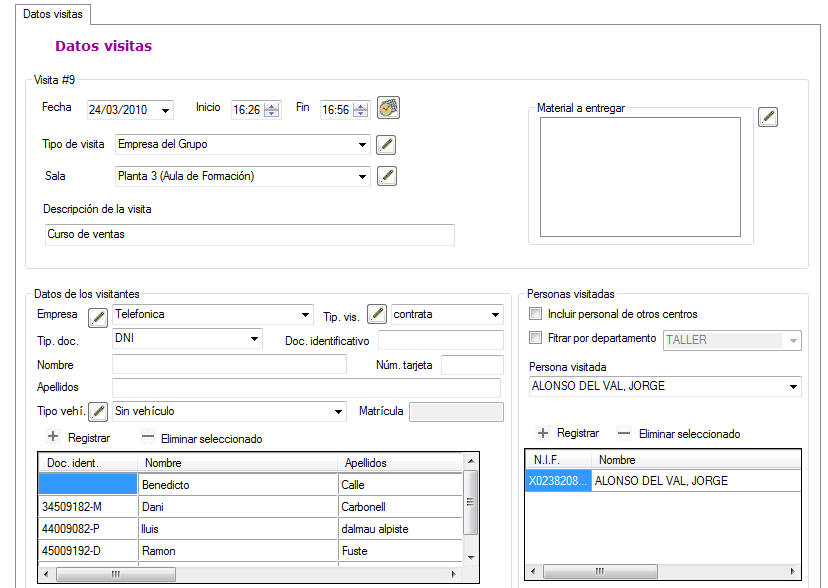Viewport: 828px width, 588px height.
Task: Click the N.I.F. column header
Action: pos(559,460)
